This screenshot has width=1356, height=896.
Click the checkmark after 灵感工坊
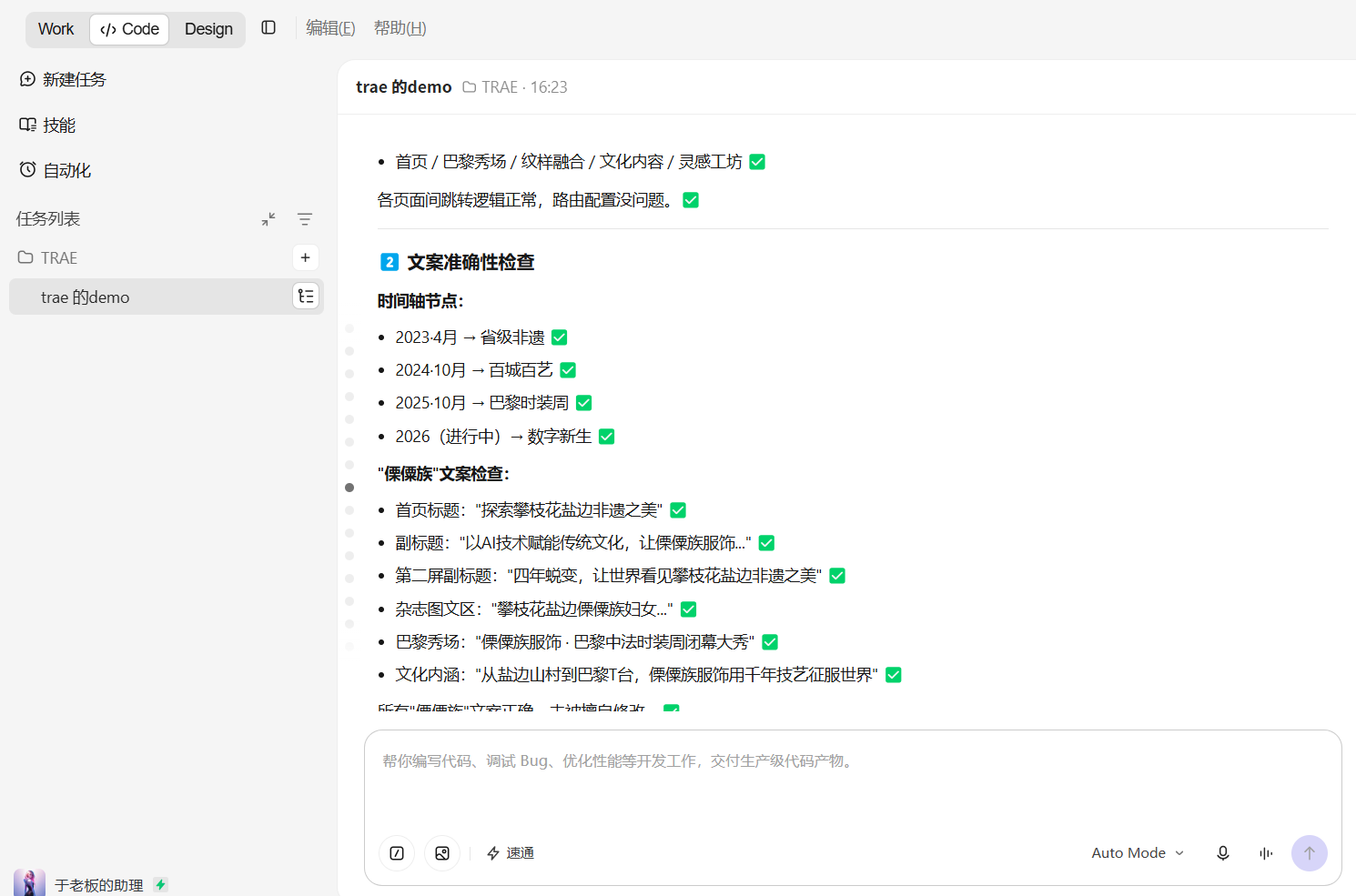757,162
